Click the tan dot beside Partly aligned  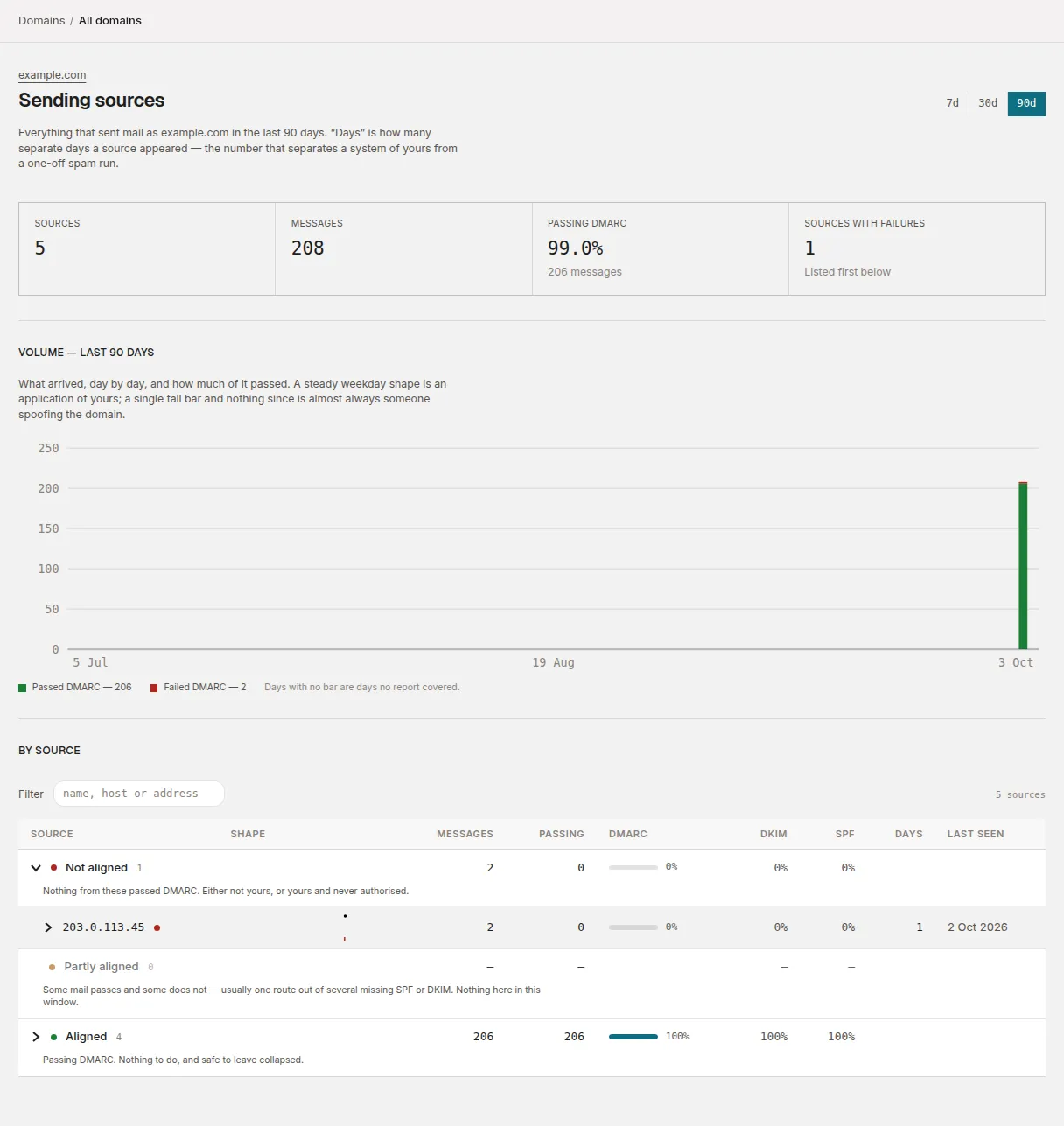pos(52,967)
